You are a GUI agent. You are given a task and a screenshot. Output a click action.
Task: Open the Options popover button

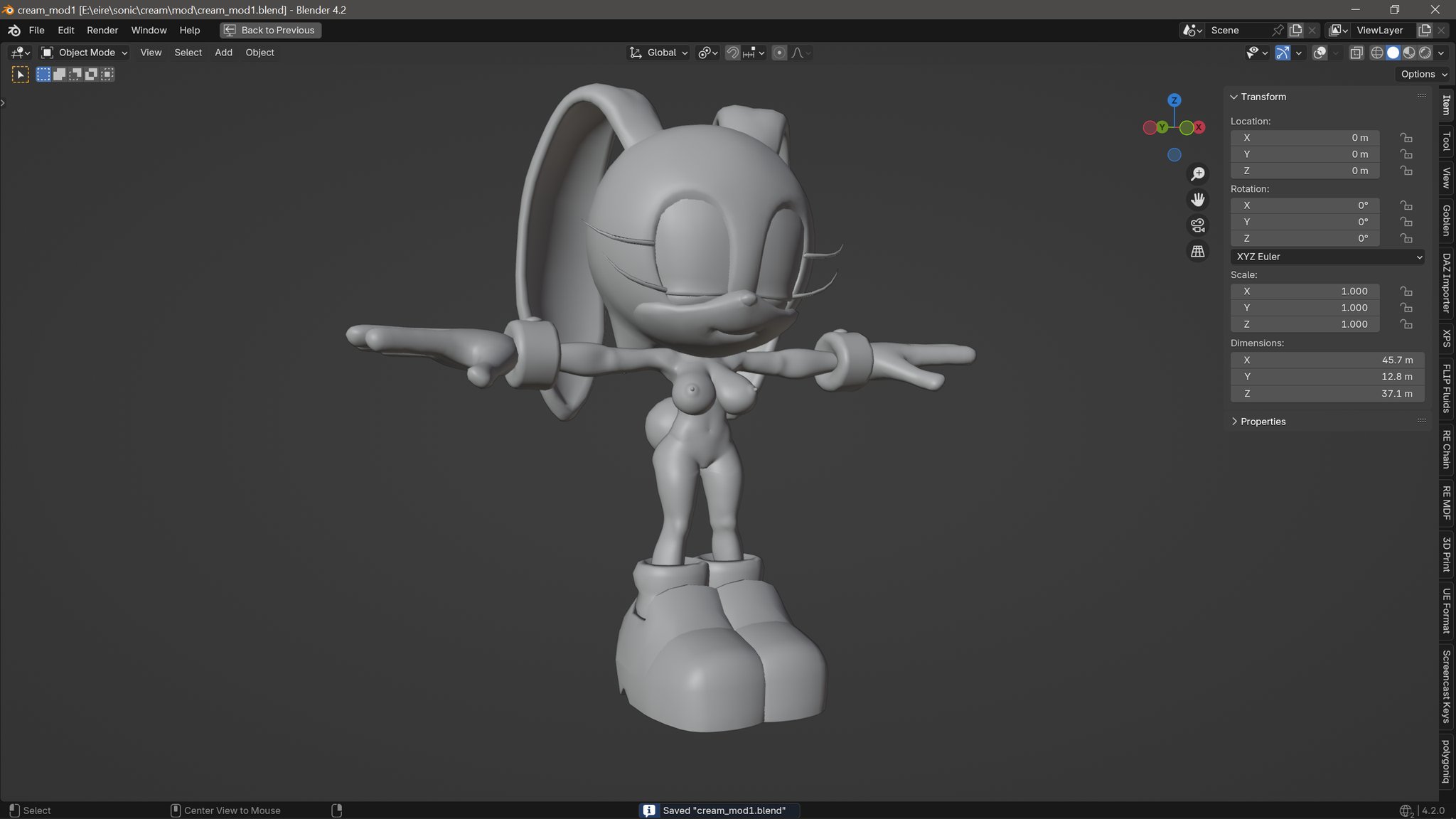[x=1423, y=74]
